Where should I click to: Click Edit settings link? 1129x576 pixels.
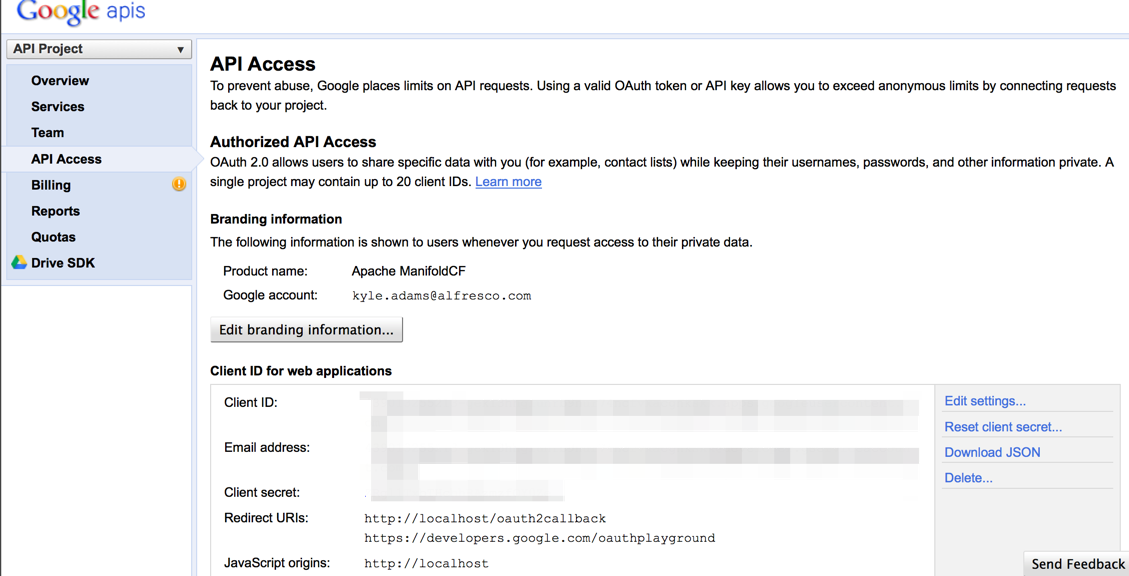click(x=985, y=401)
